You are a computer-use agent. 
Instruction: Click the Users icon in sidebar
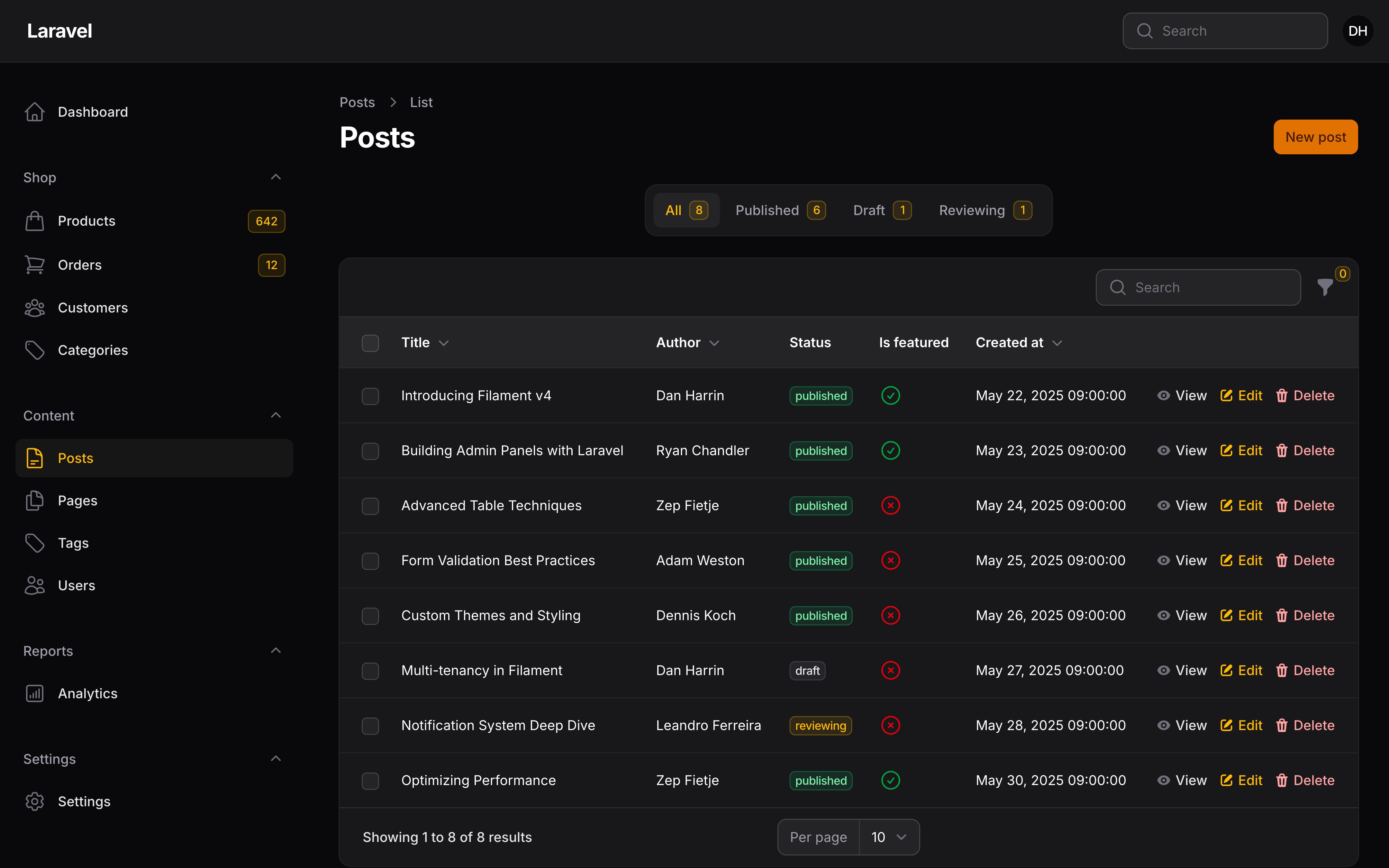(34, 585)
